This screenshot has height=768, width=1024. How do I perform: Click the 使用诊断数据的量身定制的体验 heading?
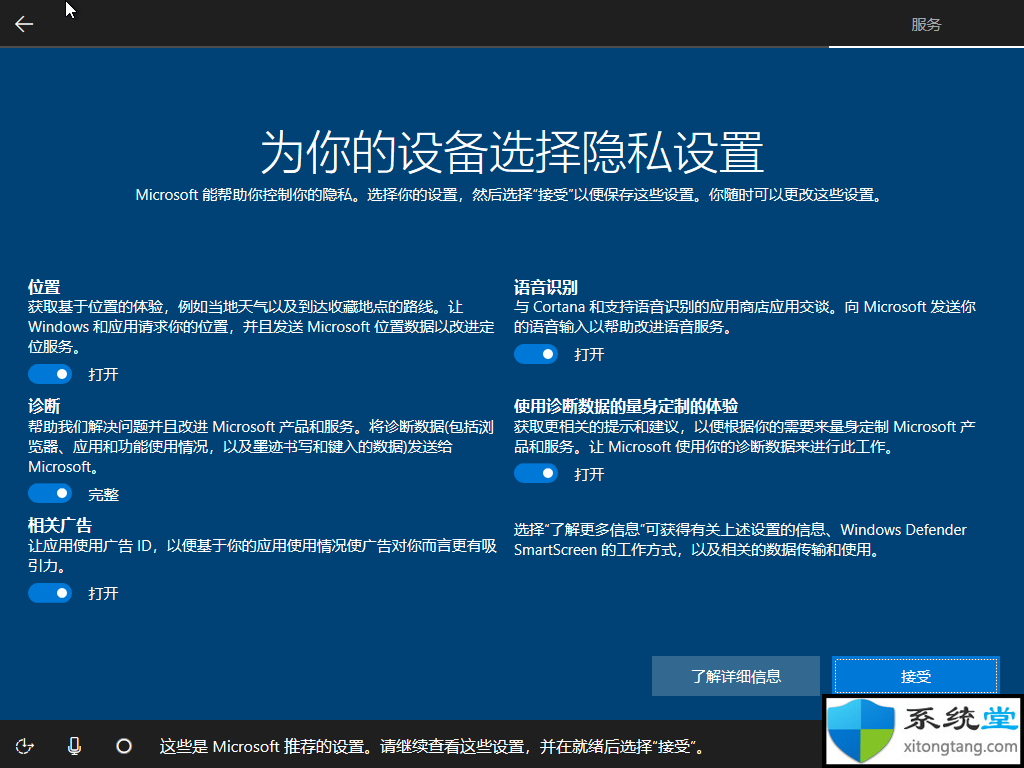626,406
